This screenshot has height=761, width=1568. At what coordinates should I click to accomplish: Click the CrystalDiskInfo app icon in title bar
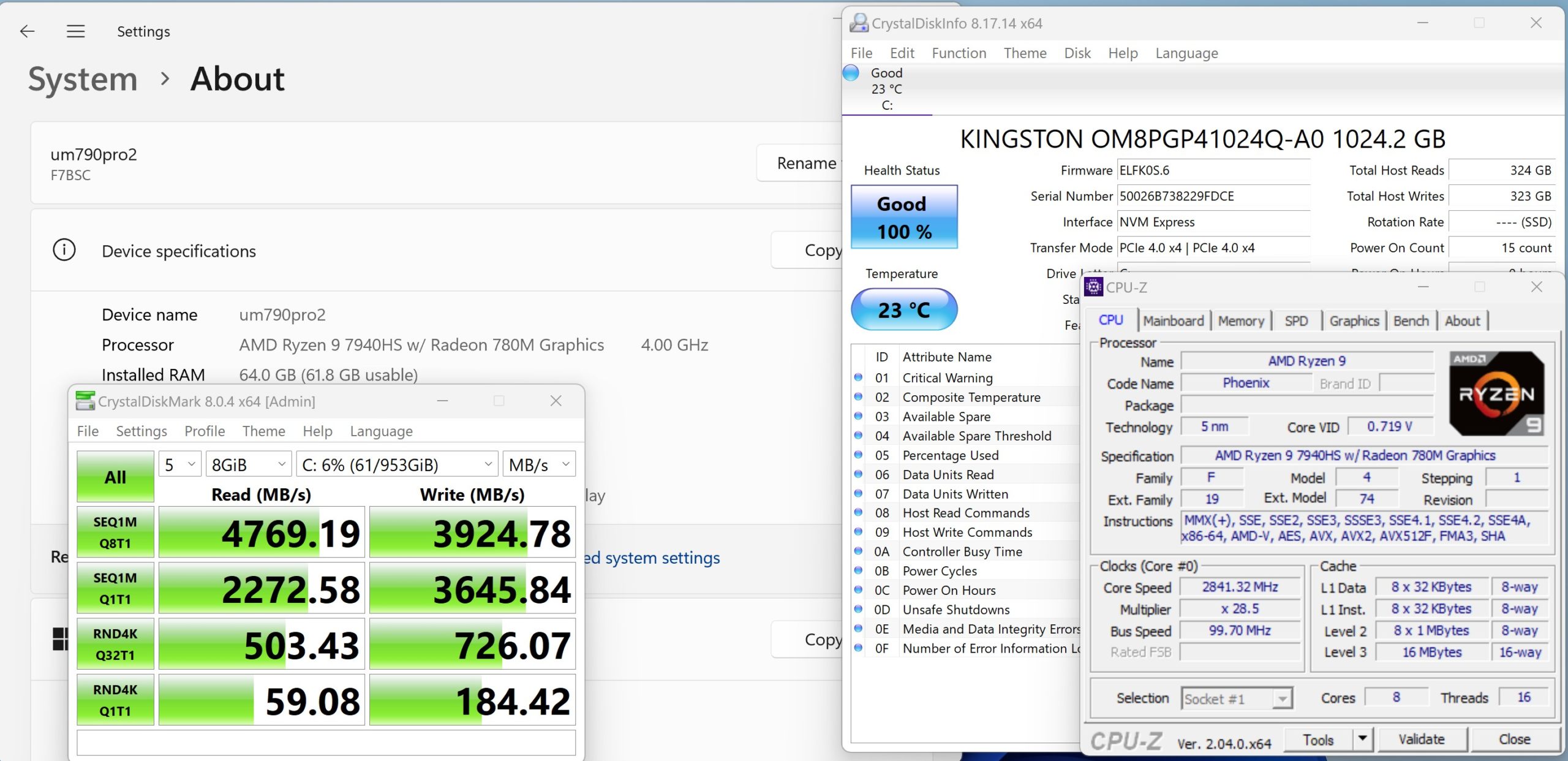tap(859, 23)
